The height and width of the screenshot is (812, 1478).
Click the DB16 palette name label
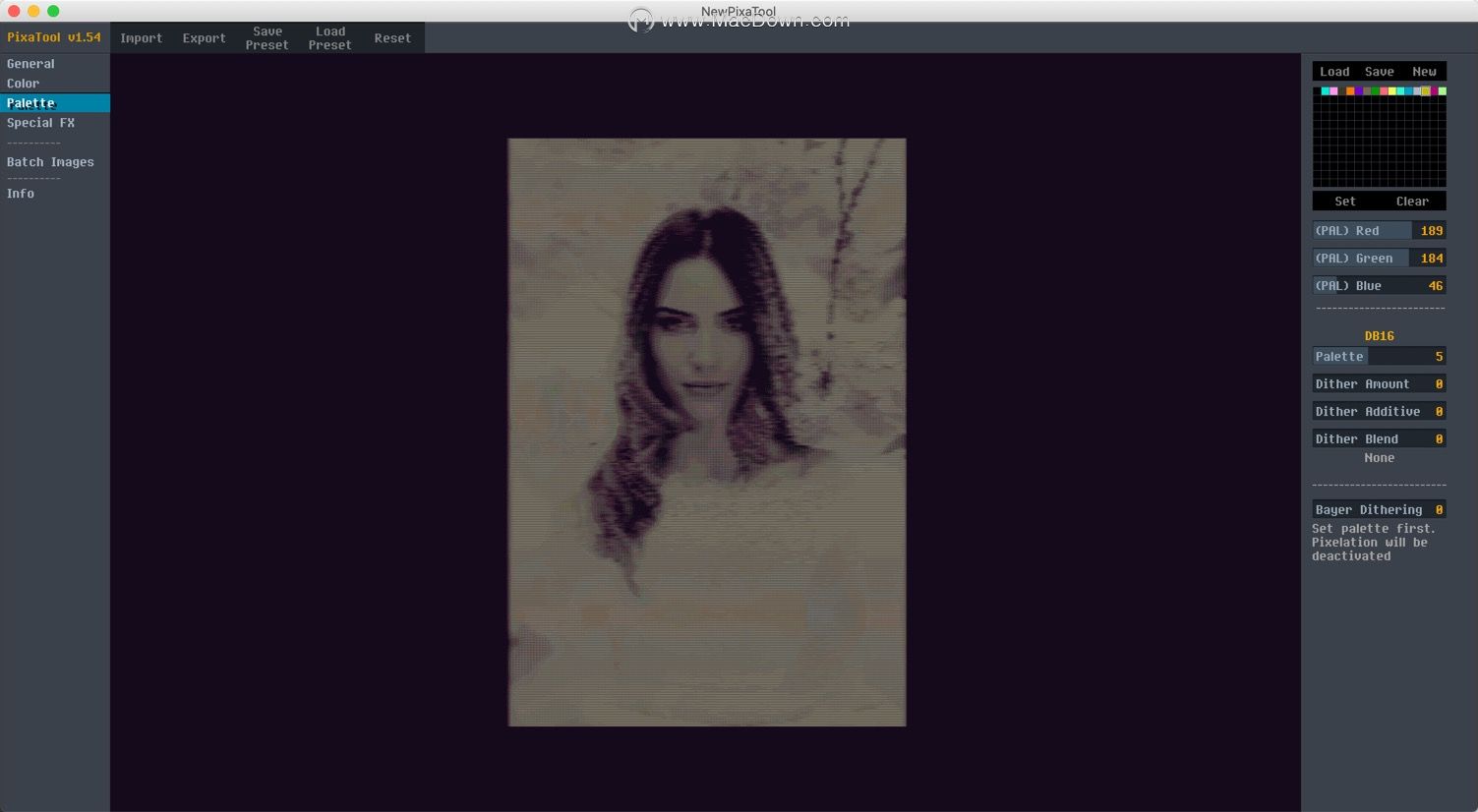point(1380,336)
